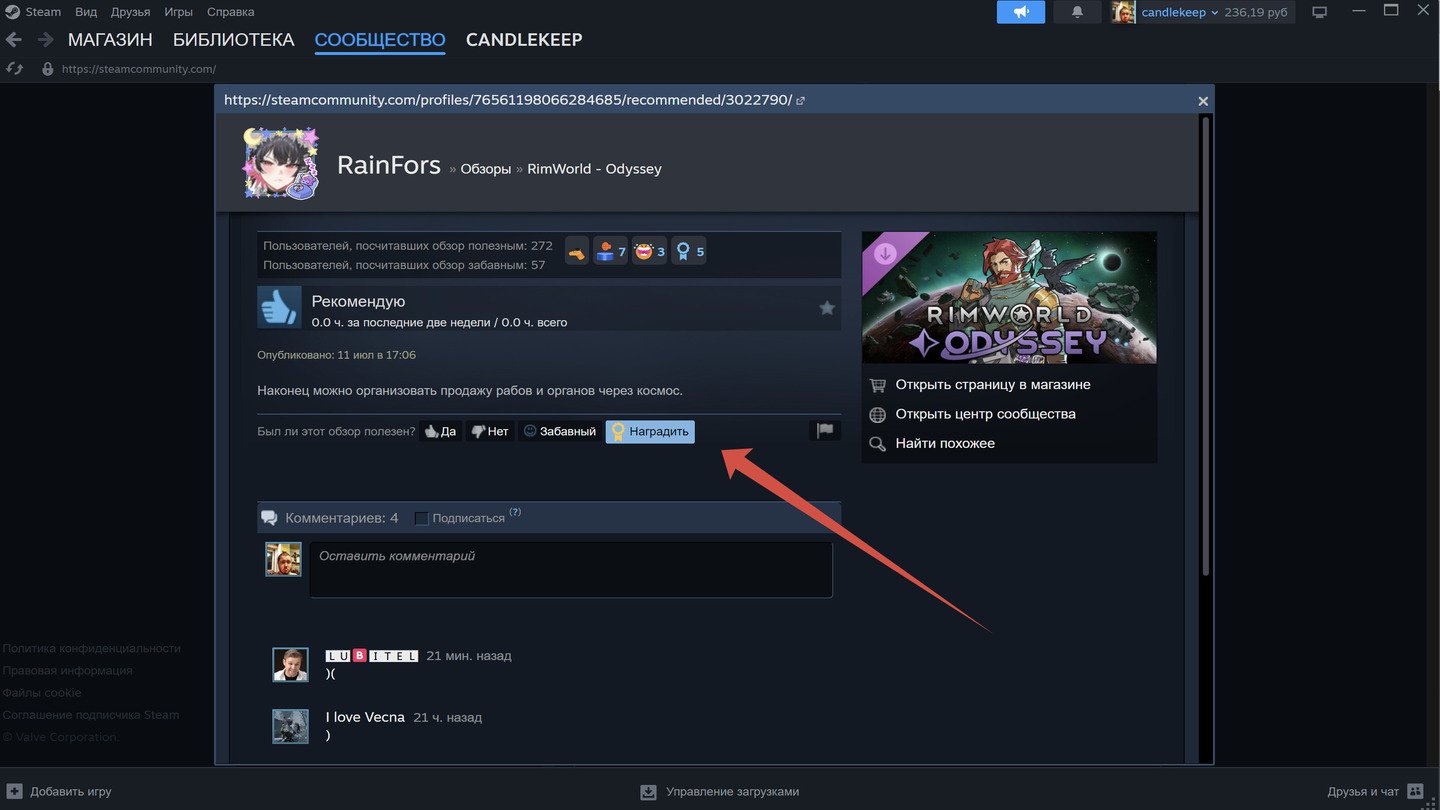The image size is (1440, 810).
Task: Open the Справка menu
Action: pos(230,12)
